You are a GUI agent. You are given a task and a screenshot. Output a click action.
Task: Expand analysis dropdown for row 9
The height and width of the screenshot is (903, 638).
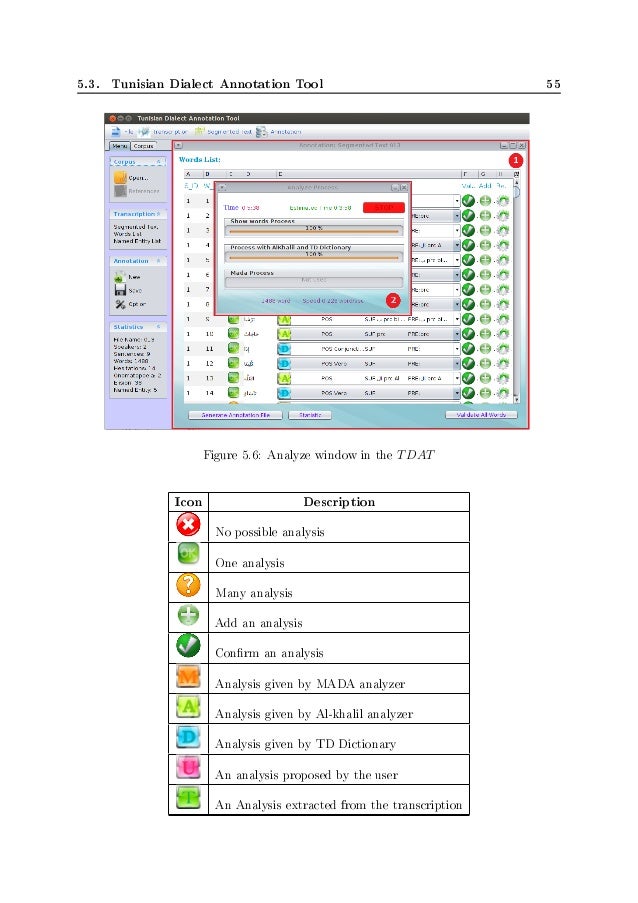point(457,319)
